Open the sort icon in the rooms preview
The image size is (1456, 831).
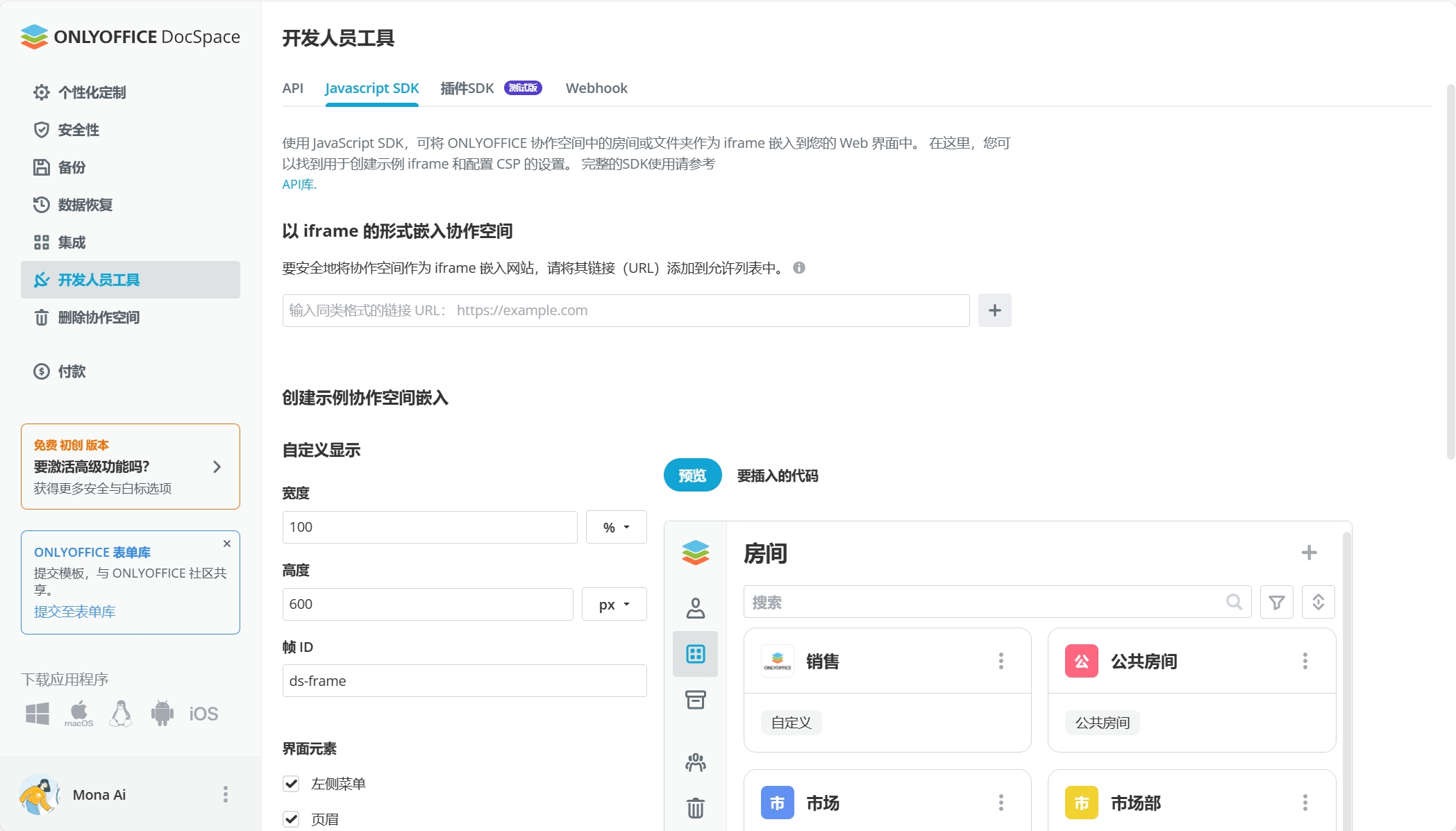click(x=1319, y=601)
